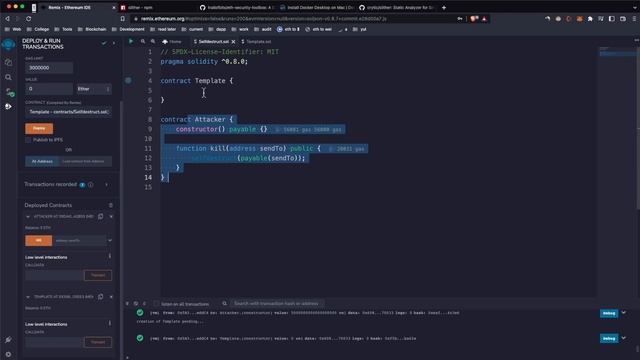Open a new browser tab

[x=444, y=7]
